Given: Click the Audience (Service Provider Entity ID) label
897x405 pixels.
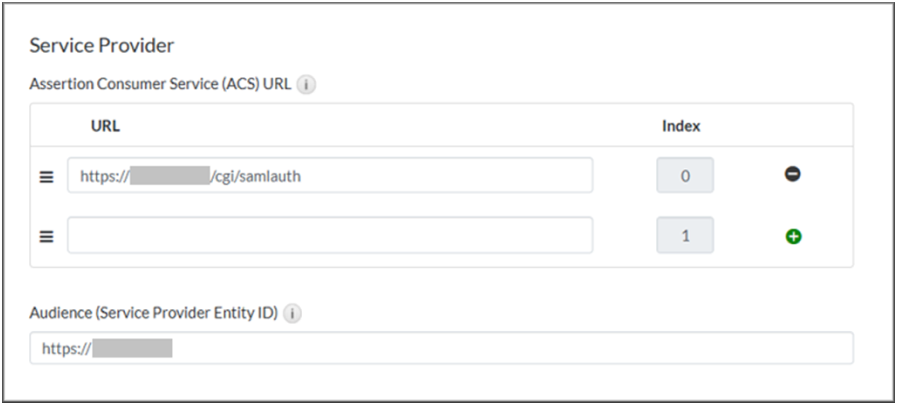Looking at the screenshot, I should click(x=154, y=314).
